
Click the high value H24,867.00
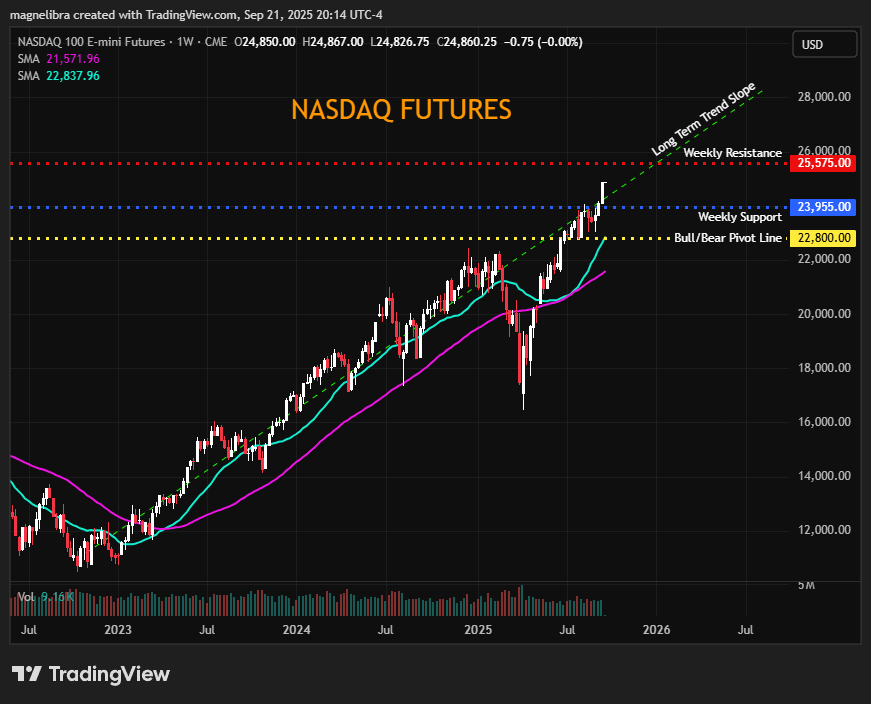point(333,42)
